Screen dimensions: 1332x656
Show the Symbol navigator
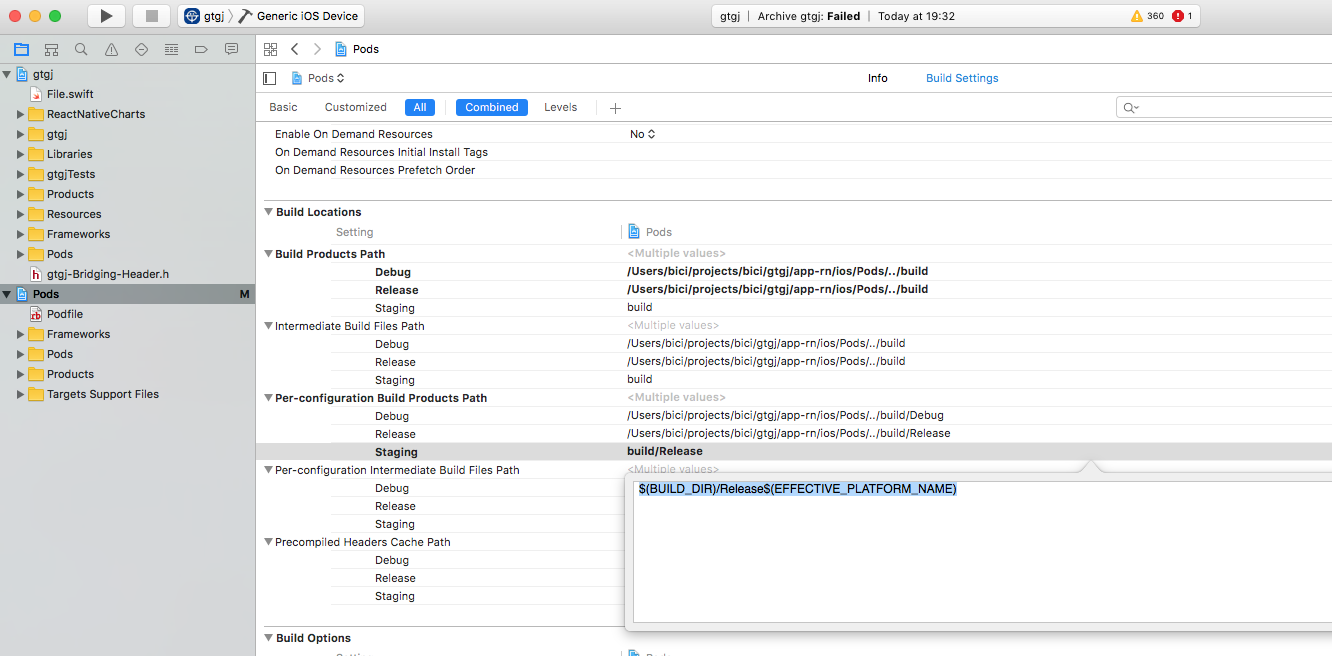(51, 49)
